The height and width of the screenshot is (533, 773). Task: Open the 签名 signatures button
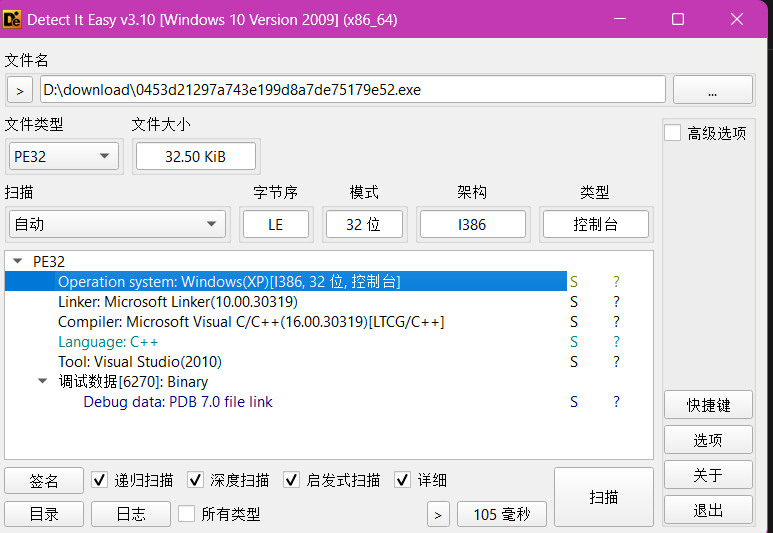44,480
